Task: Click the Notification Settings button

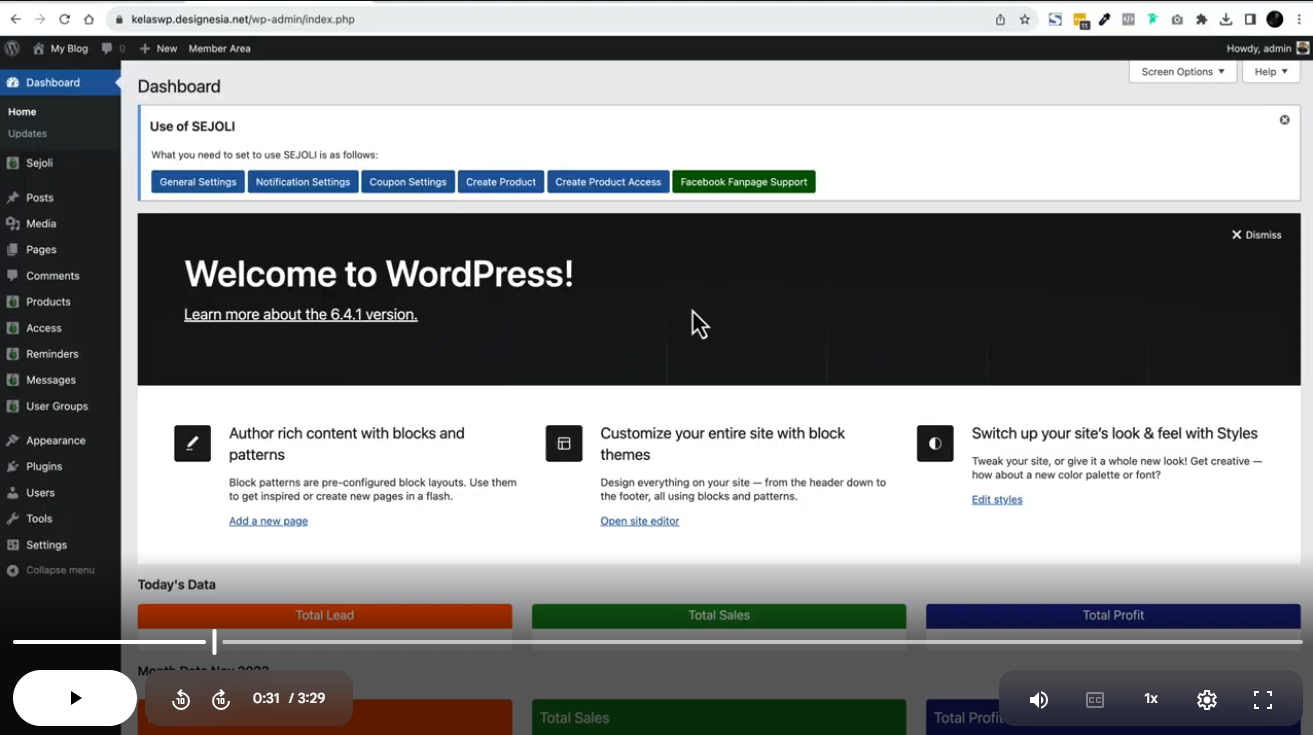Action: coord(303,182)
